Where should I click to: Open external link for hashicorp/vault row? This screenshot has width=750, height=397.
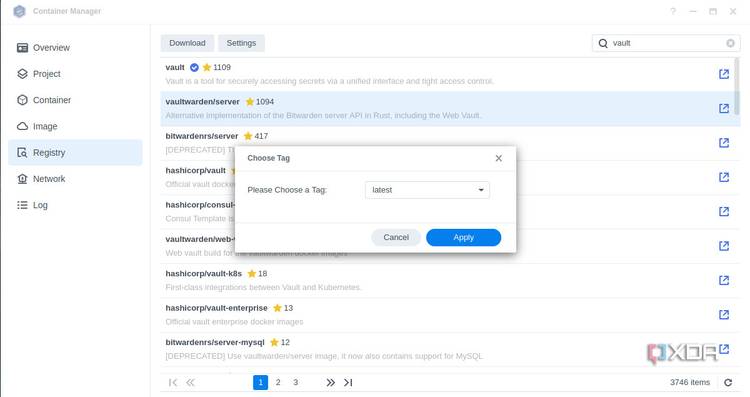(x=724, y=177)
